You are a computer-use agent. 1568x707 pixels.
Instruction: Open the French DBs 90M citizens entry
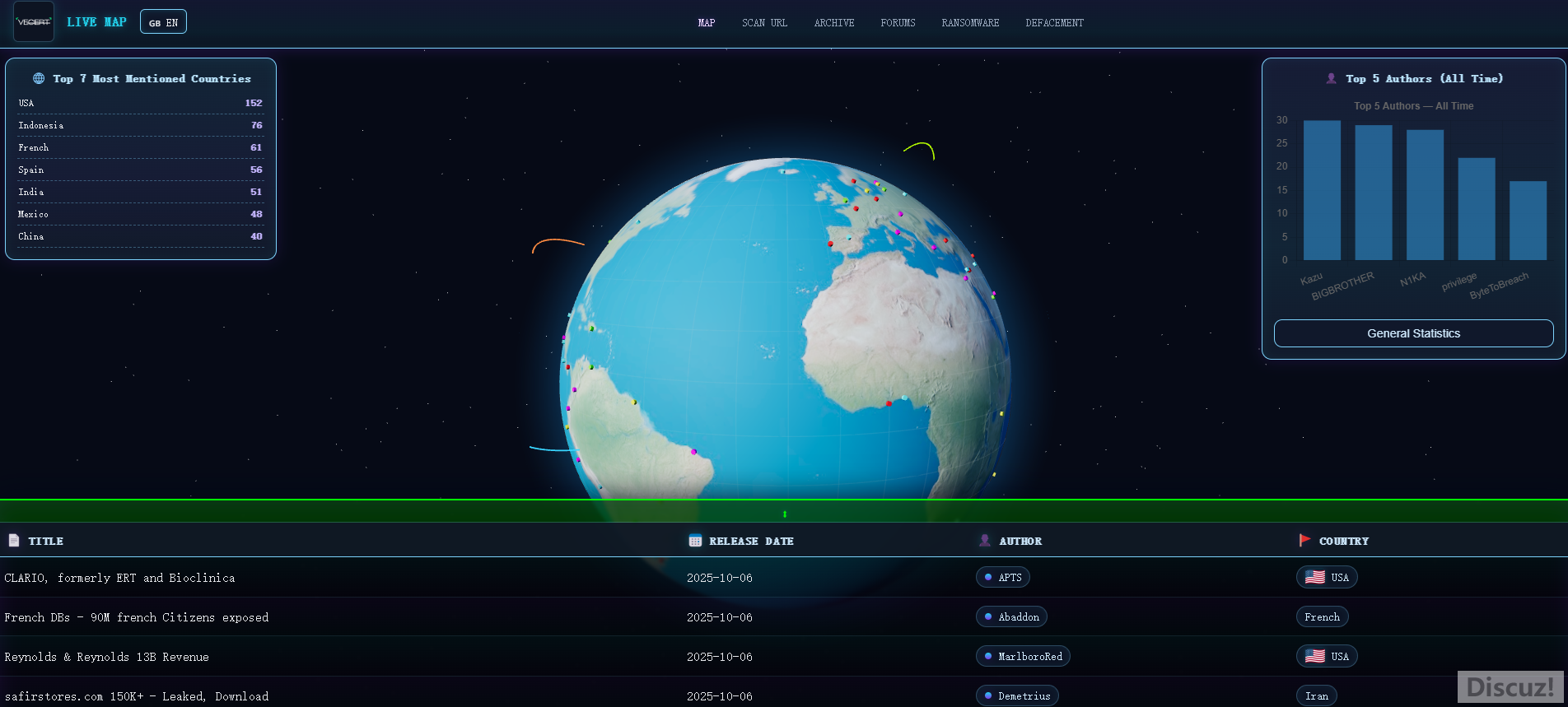pyautogui.click(x=137, y=617)
